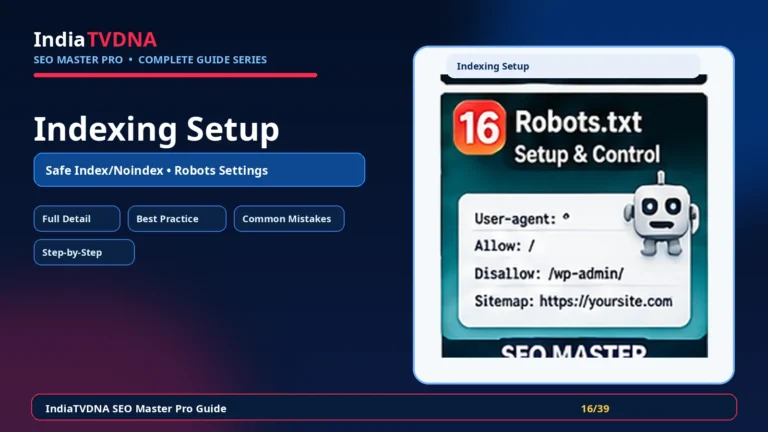Click the orange number 16 badge
The width and height of the screenshot is (768, 432).
click(x=479, y=127)
